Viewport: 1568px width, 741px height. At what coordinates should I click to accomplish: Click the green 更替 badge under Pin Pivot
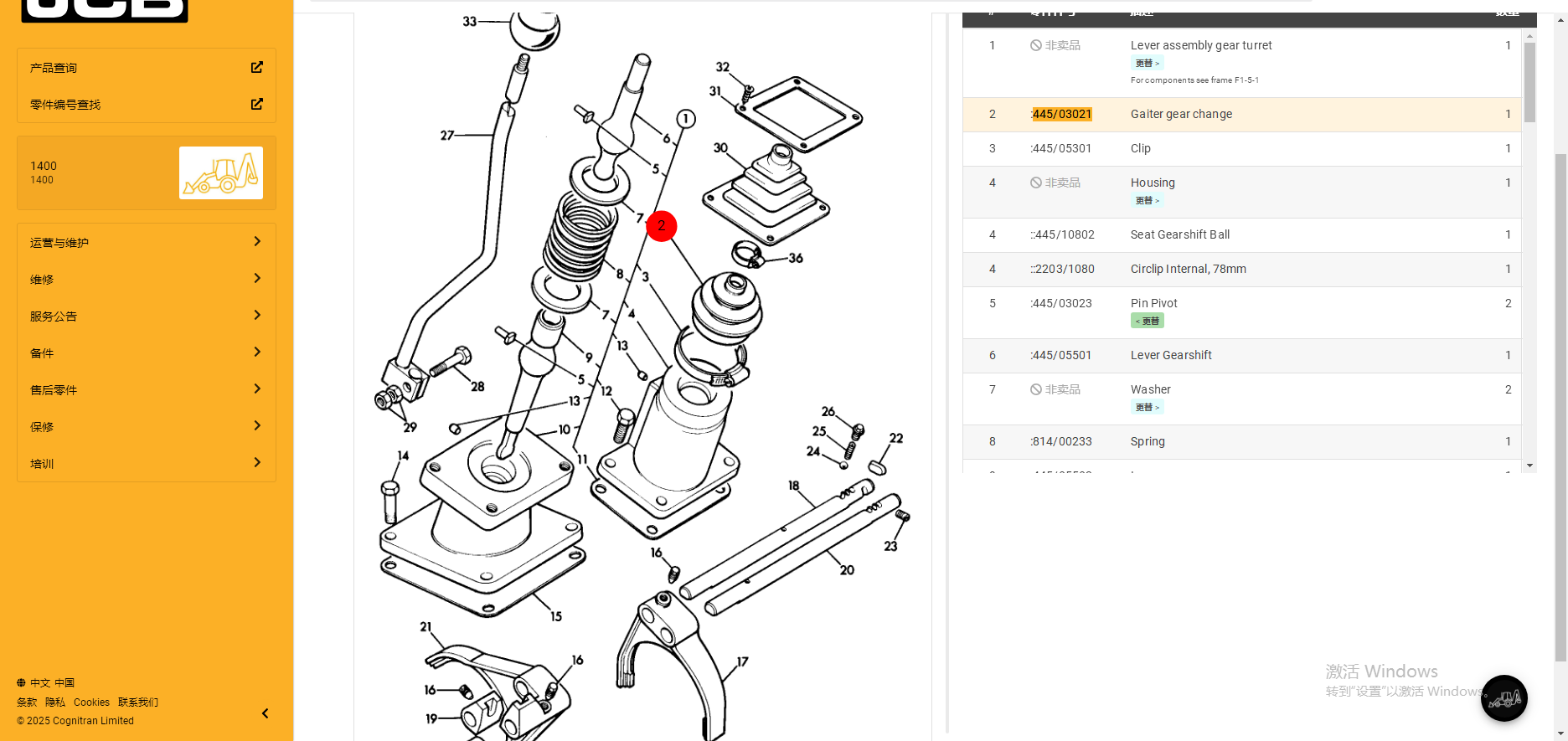coord(1148,322)
